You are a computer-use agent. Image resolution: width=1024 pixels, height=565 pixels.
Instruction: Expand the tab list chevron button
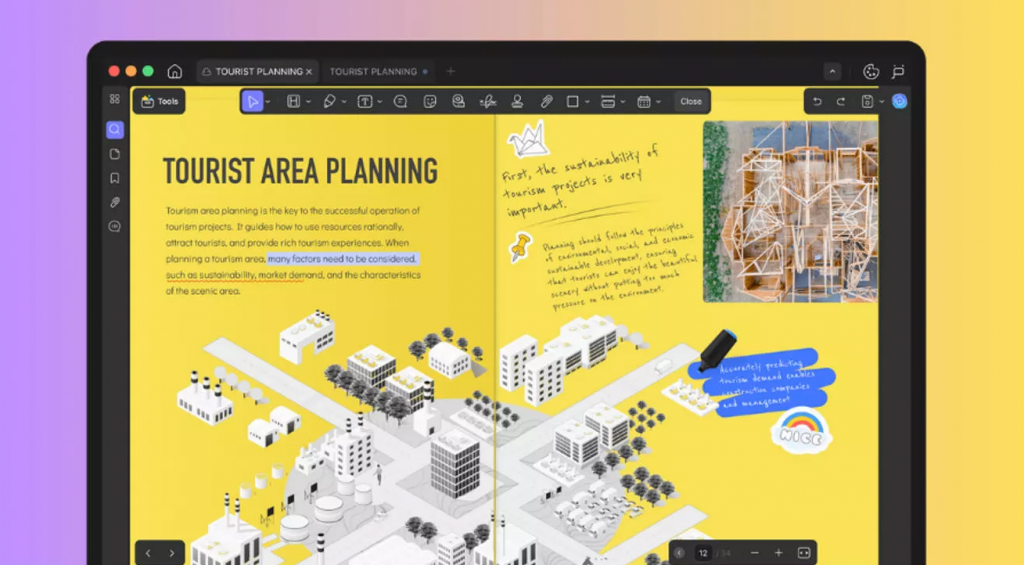pyautogui.click(x=832, y=71)
